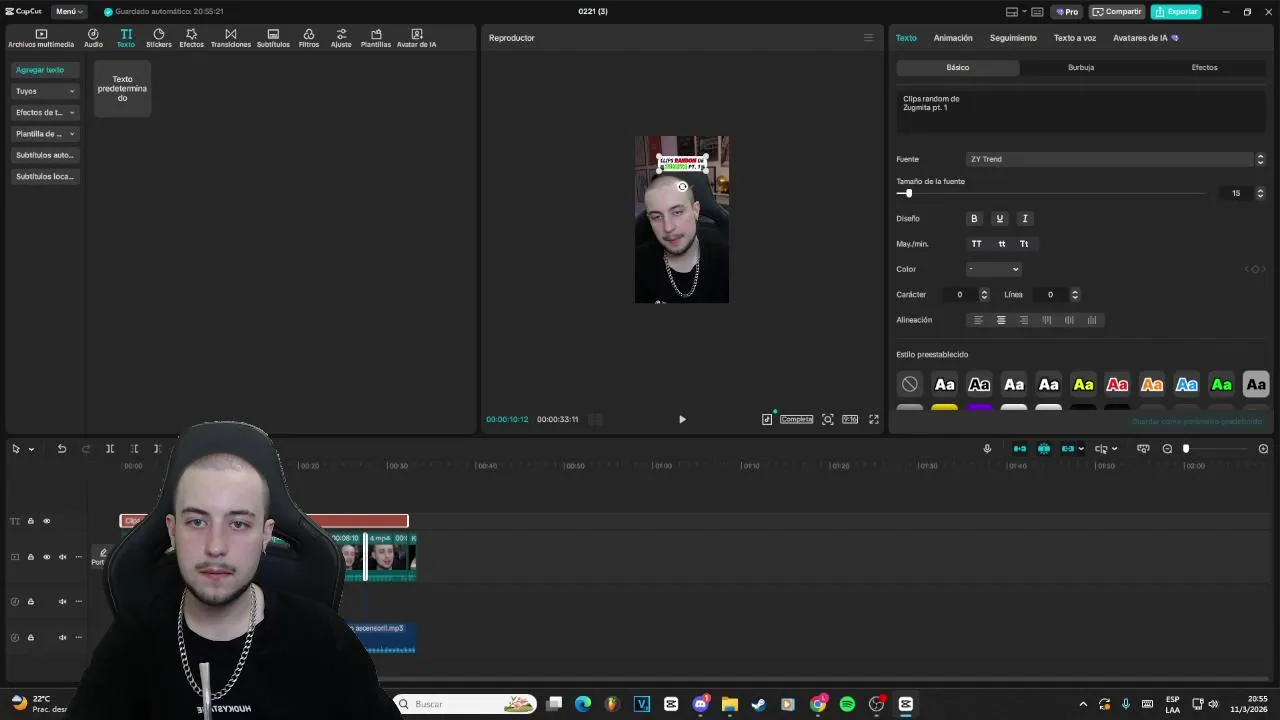Click the undo arrow in timeline toolbar

[62, 449]
